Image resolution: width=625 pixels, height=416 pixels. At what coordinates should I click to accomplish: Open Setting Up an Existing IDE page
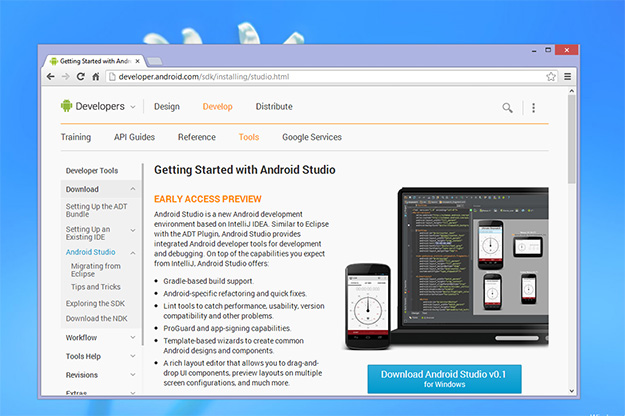88,233
